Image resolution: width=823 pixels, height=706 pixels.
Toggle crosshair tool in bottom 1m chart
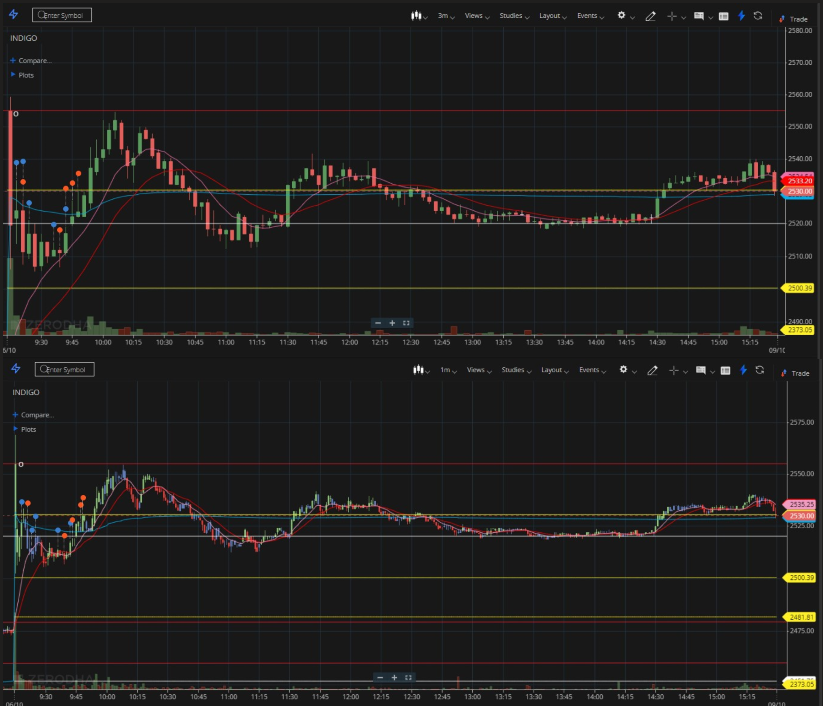click(674, 371)
